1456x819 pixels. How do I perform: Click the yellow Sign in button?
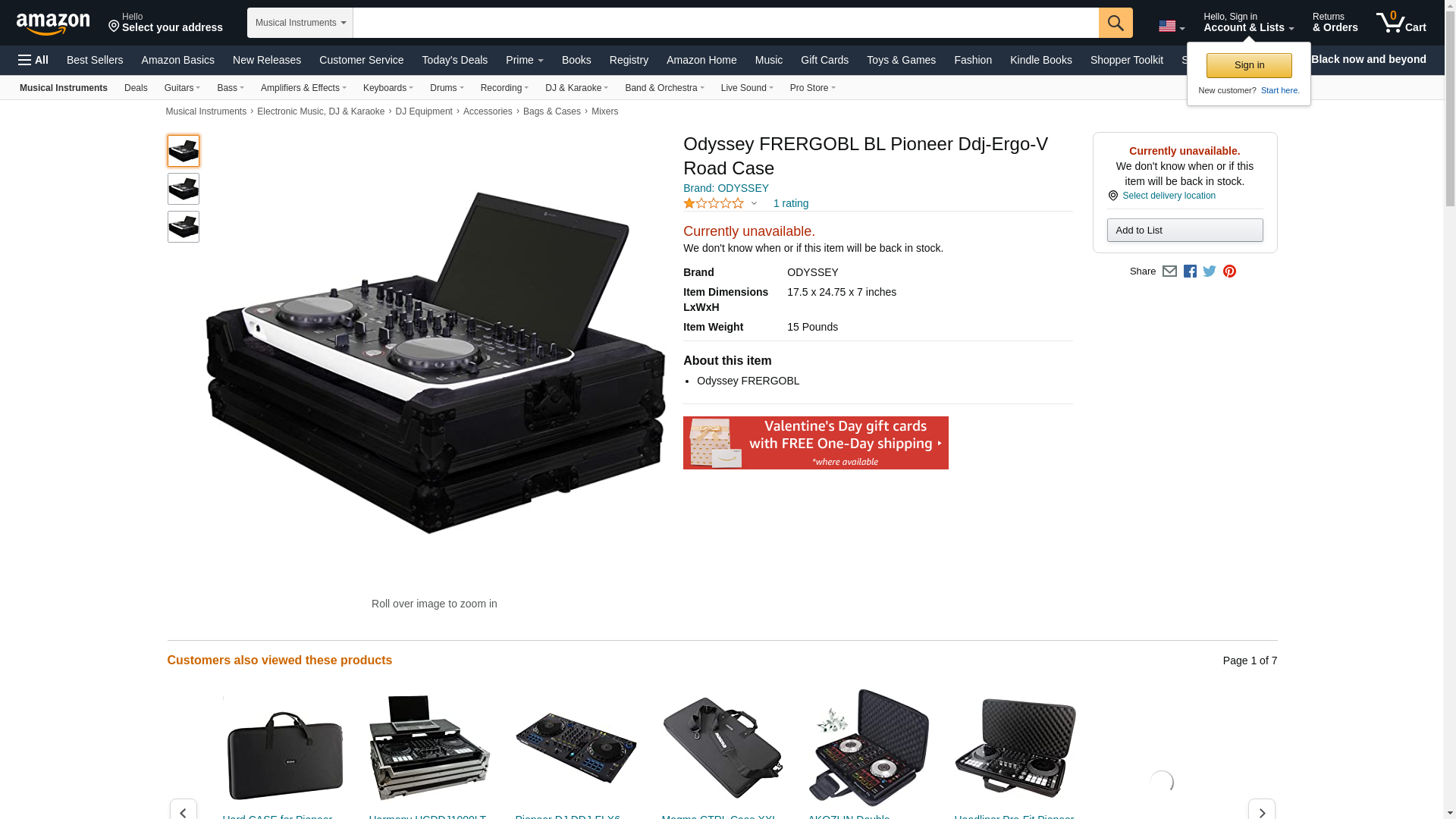pos(1249,65)
